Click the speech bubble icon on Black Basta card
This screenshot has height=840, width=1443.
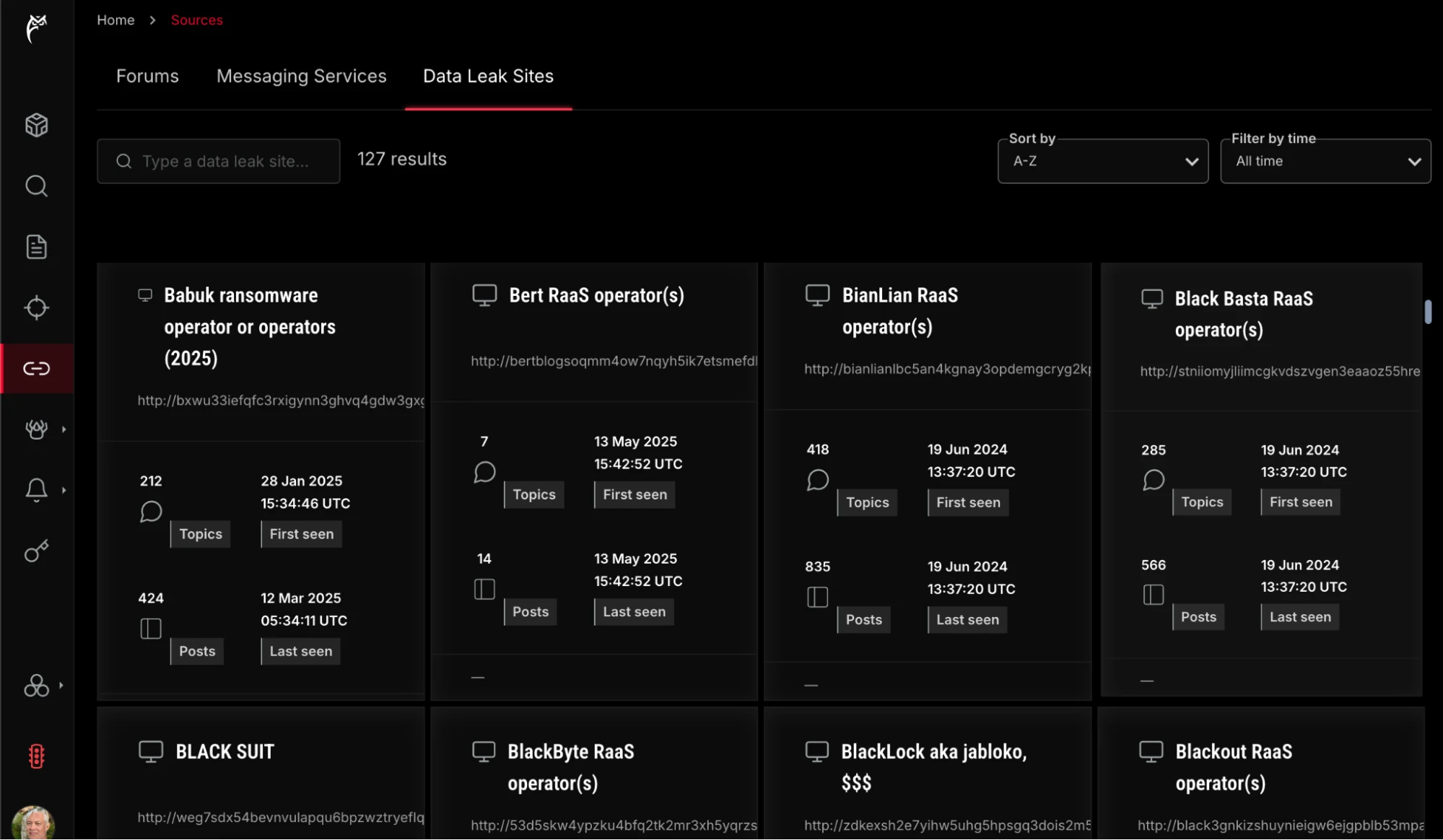(x=1154, y=480)
